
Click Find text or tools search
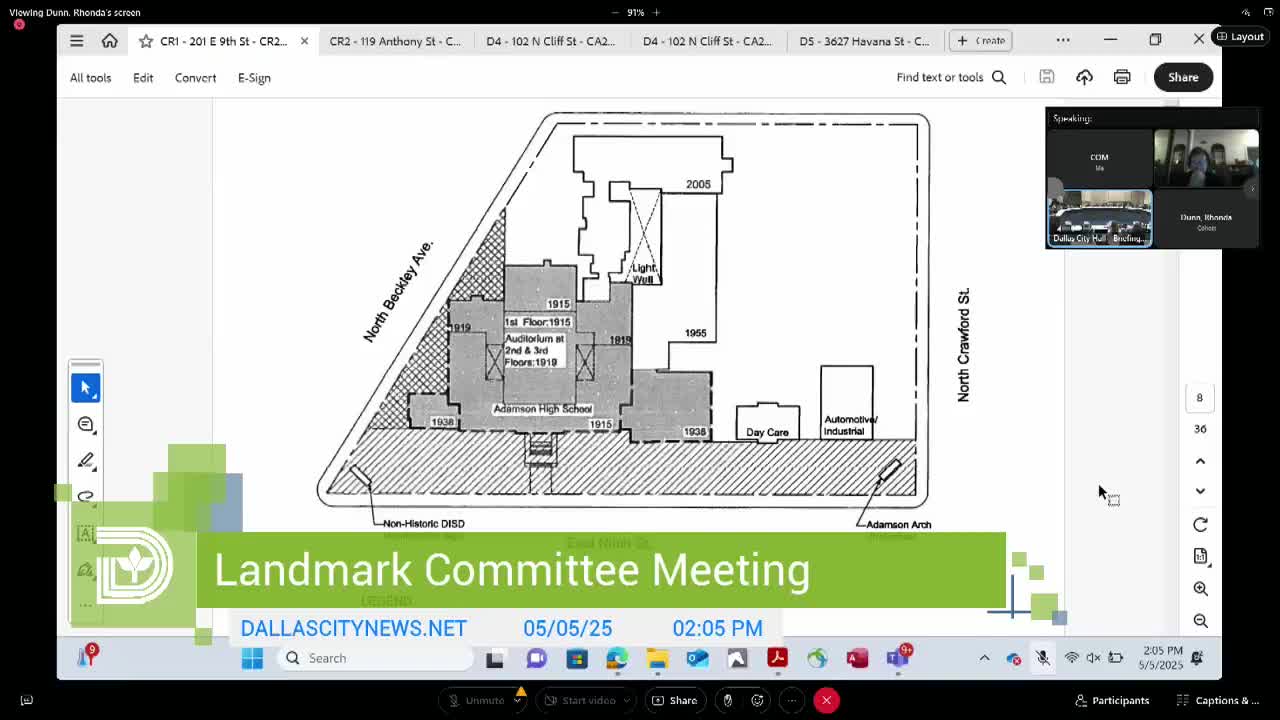951,77
